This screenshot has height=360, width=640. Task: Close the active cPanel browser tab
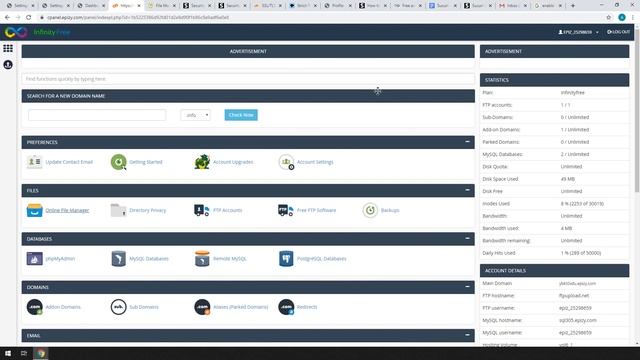click(139, 6)
